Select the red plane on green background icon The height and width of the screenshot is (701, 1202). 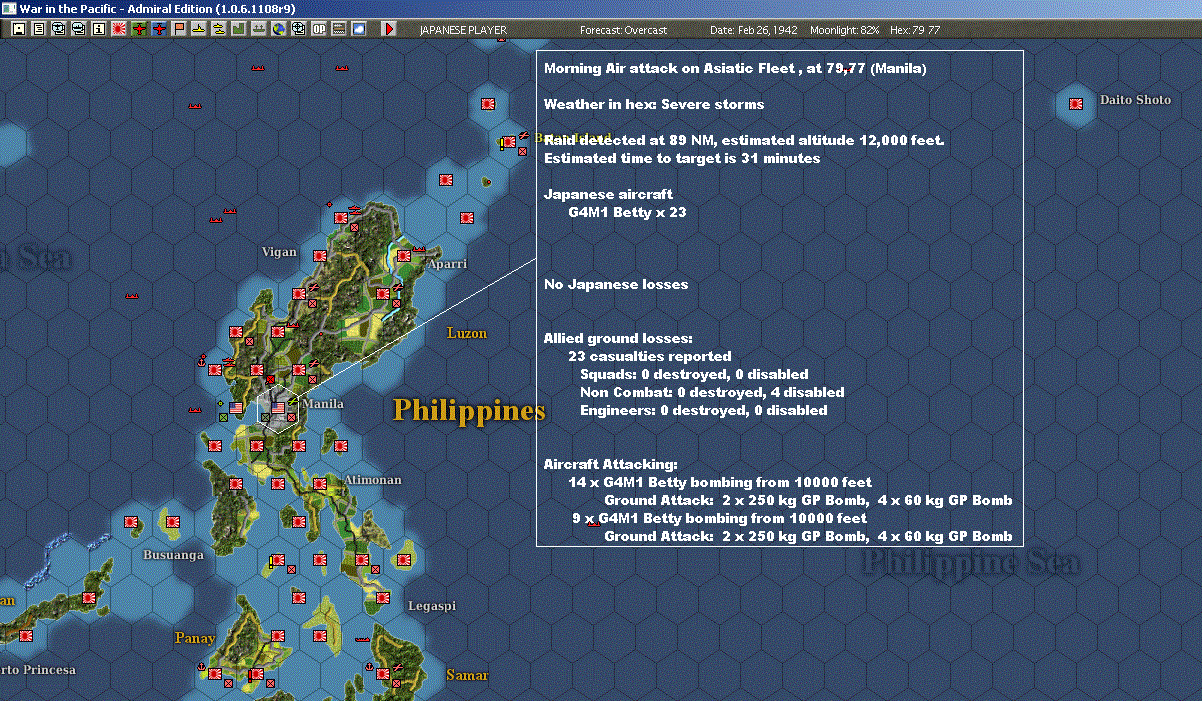[x=139, y=29]
